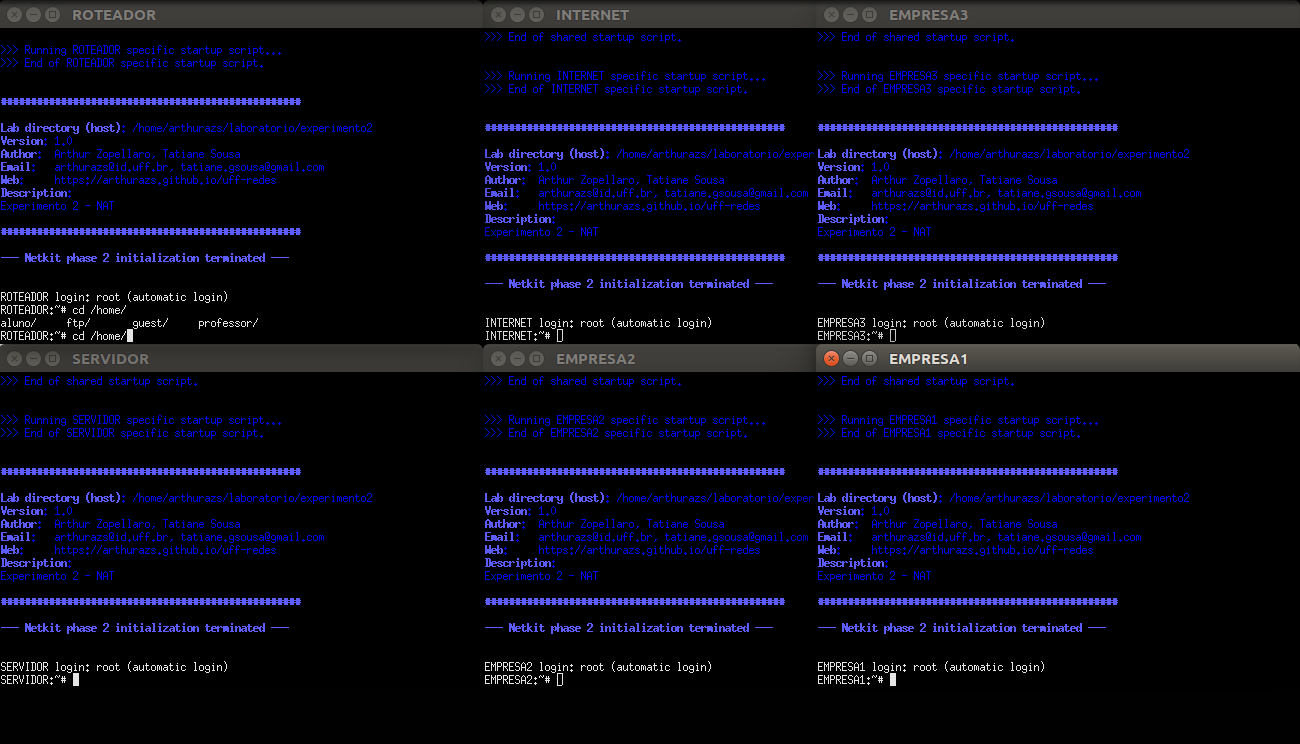Click Email addresses line in EMPRESA1 window
1300x744 pixels.
[x=979, y=537]
